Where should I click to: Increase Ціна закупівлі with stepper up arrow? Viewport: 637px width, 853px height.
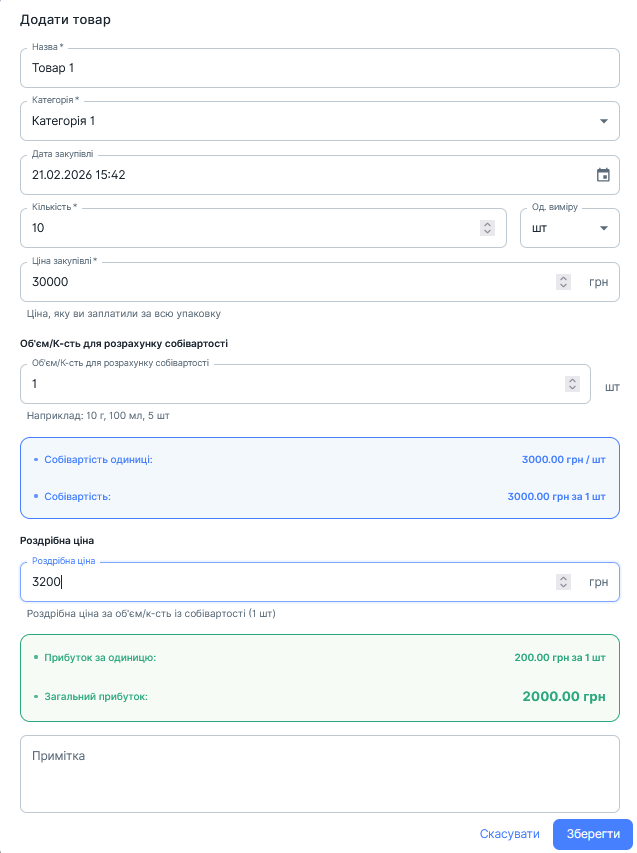pyautogui.click(x=564, y=278)
